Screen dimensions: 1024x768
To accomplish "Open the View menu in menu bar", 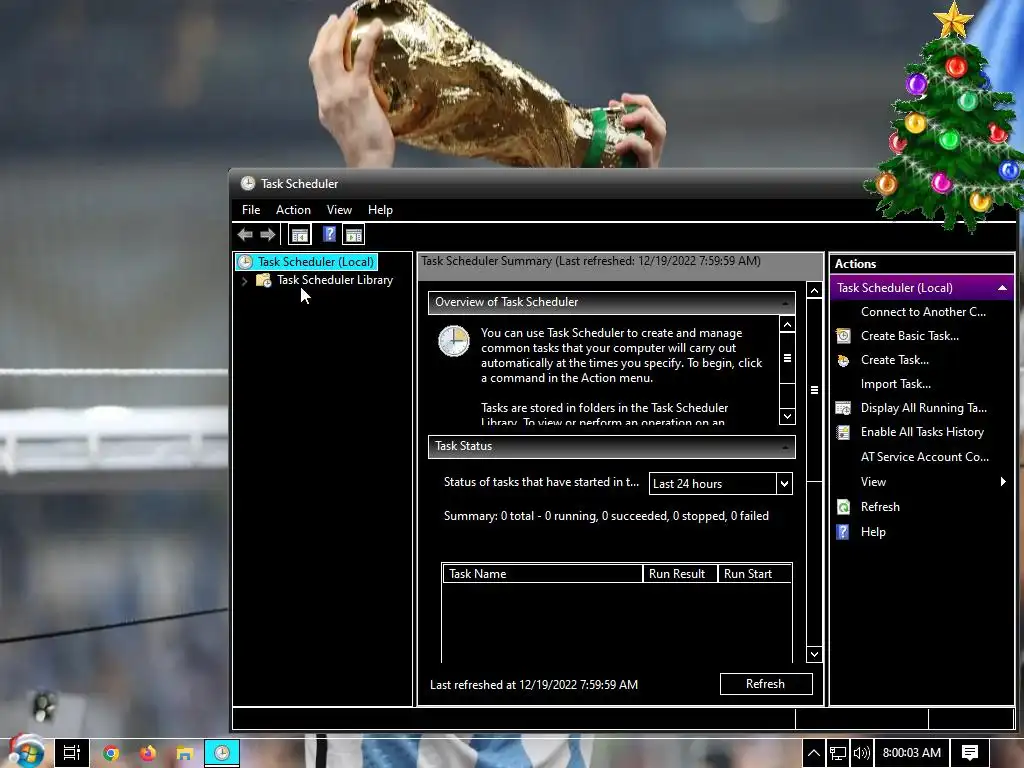I will tap(339, 210).
